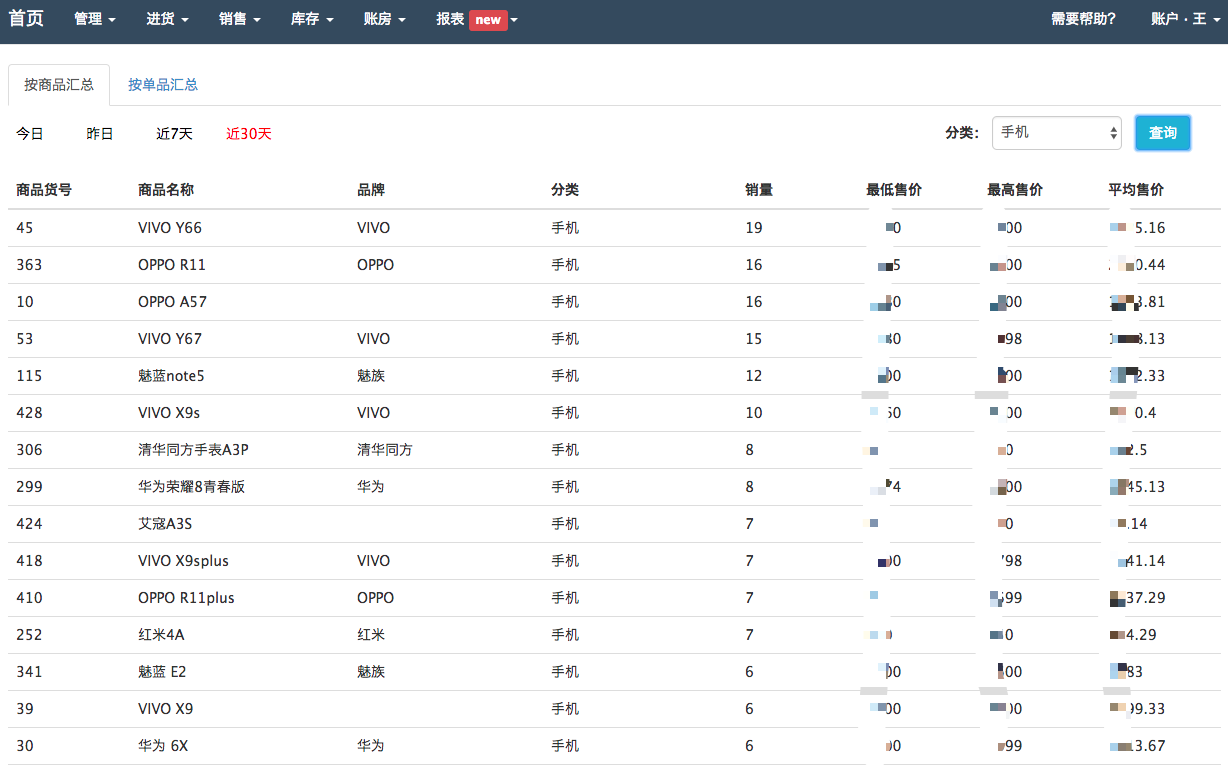The height and width of the screenshot is (765, 1228).
Task: Open the 账户 · 王 account dropdown
Action: 1185,19
